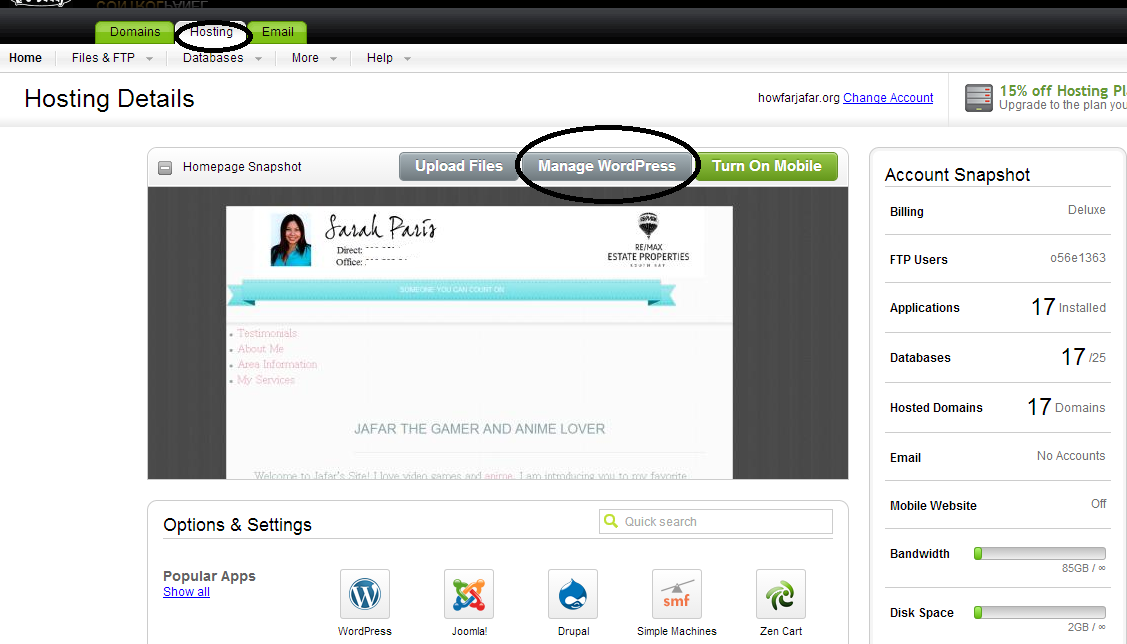Image resolution: width=1127 pixels, height=644 pixels.
Task: Click the Manage WordPress button
Action: click(x=607, y=166)
